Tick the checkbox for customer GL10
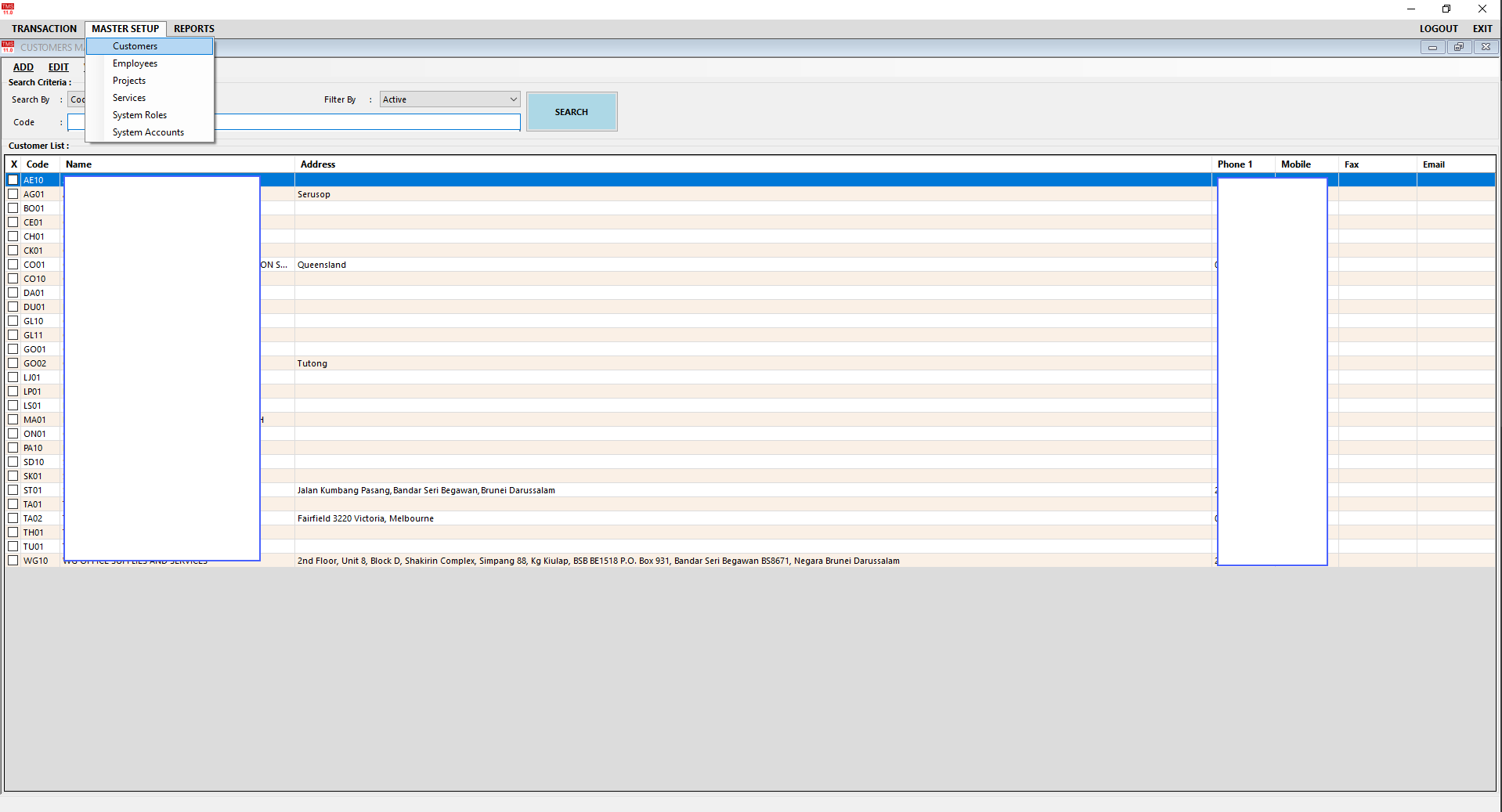Screen dimensions: 1502x812 pos(13,321)
